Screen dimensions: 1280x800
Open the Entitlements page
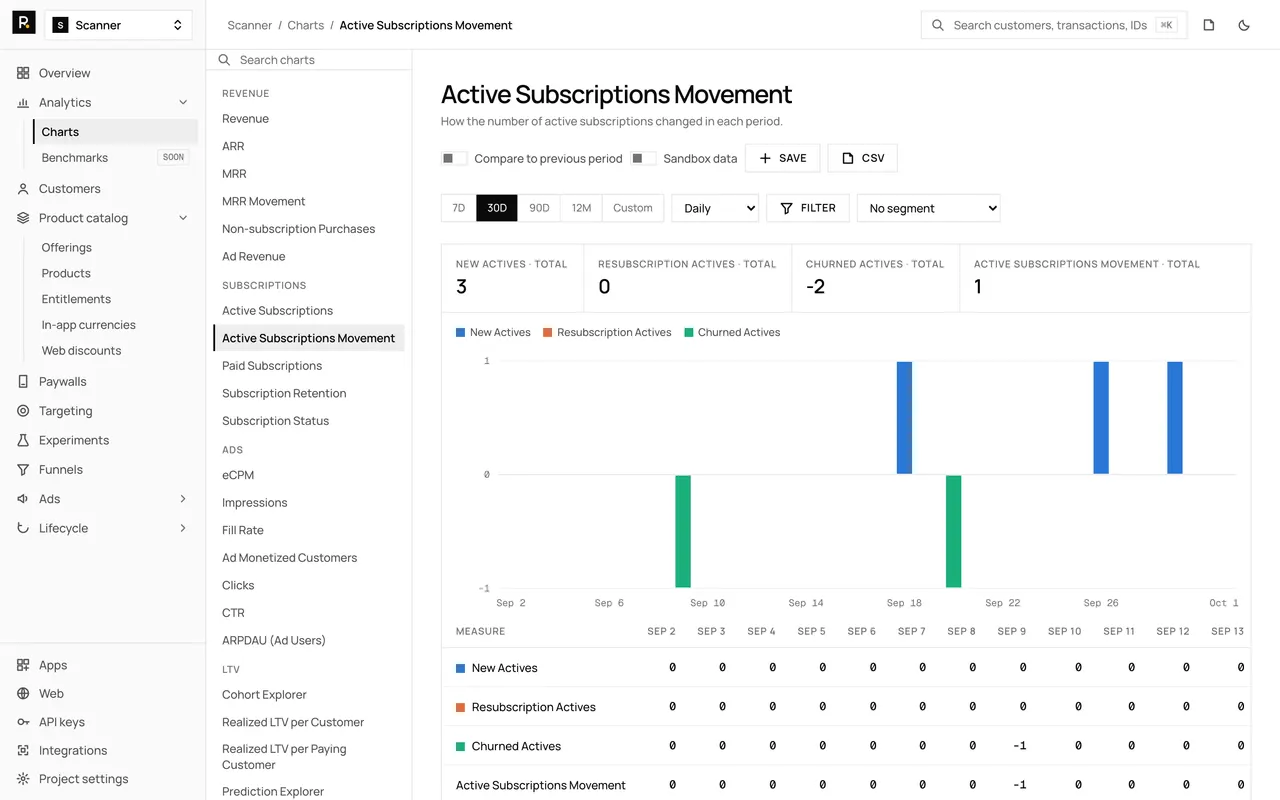[76, 299]
